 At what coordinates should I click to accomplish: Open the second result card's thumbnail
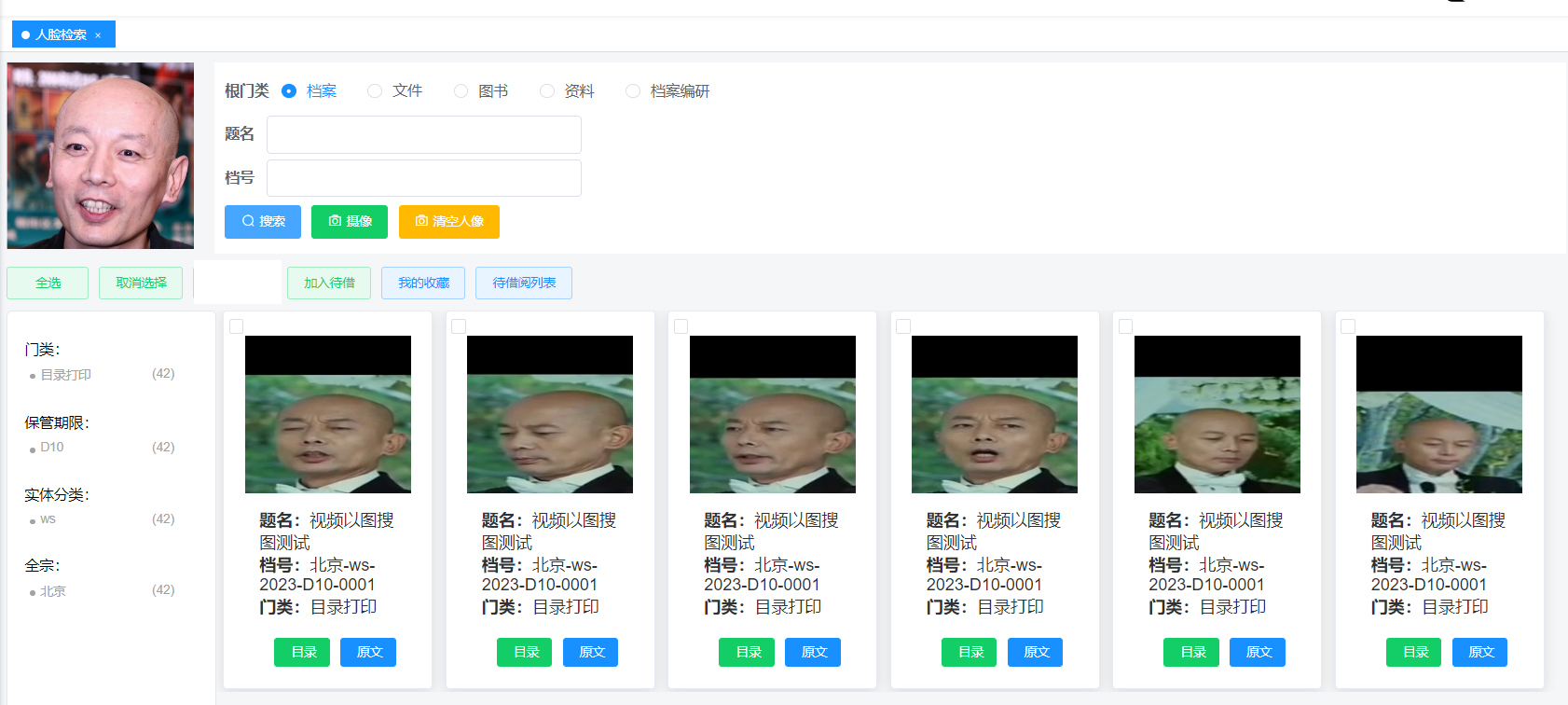550,415
